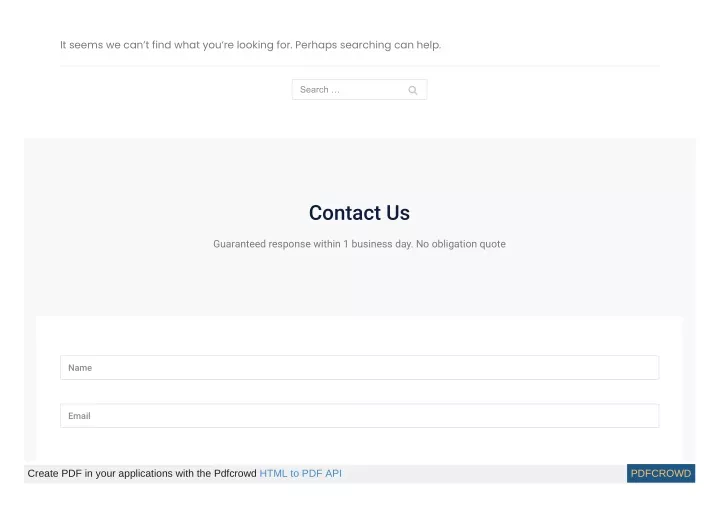Click the word Pdfcrowd in the footer banner
Viewport: 720px width, 509px height.
coord(235,474)
